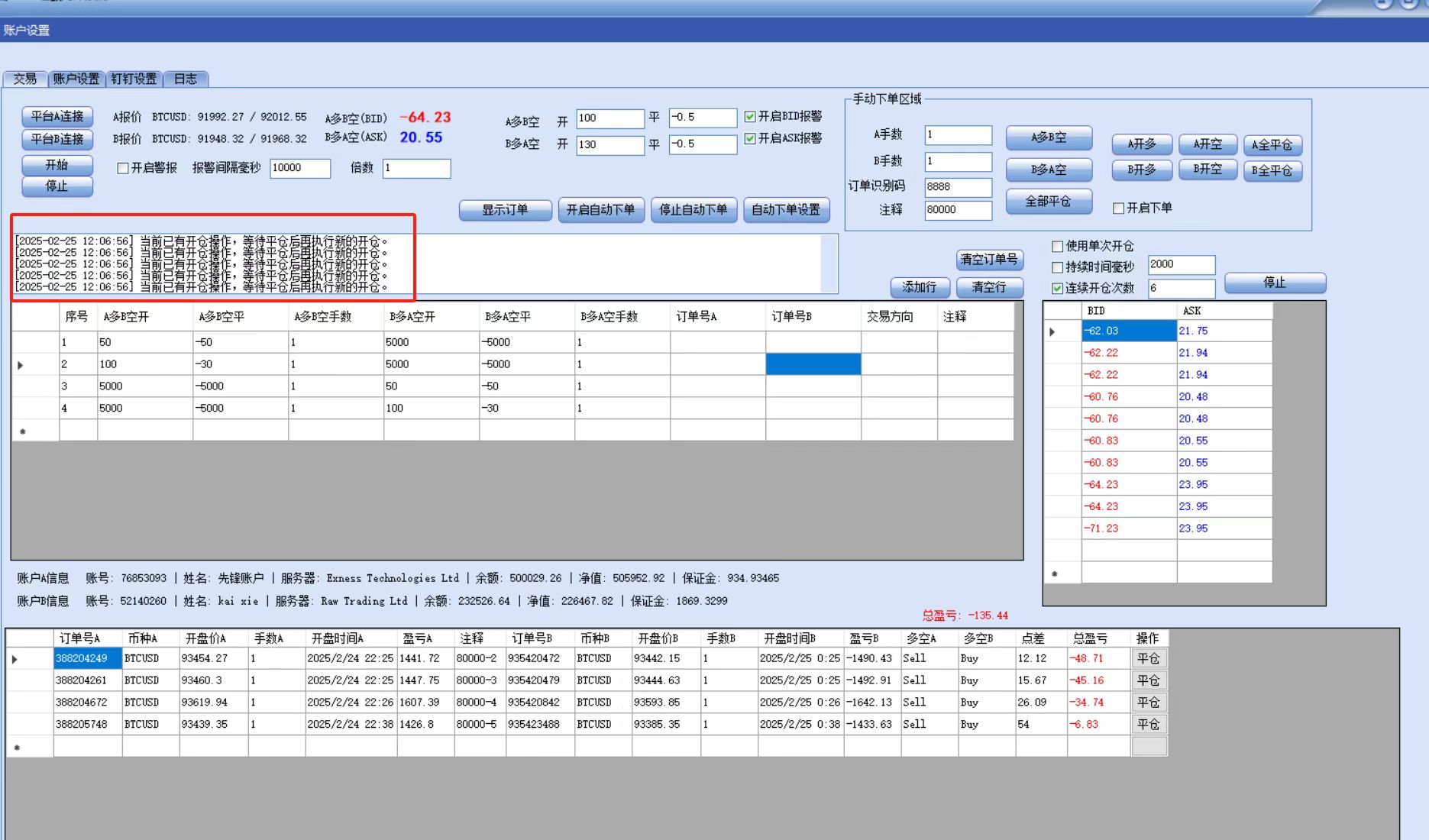Toggle the 连续开仓次数 checkbox
Screen dimensions: 1429x840
(1058, 289)
